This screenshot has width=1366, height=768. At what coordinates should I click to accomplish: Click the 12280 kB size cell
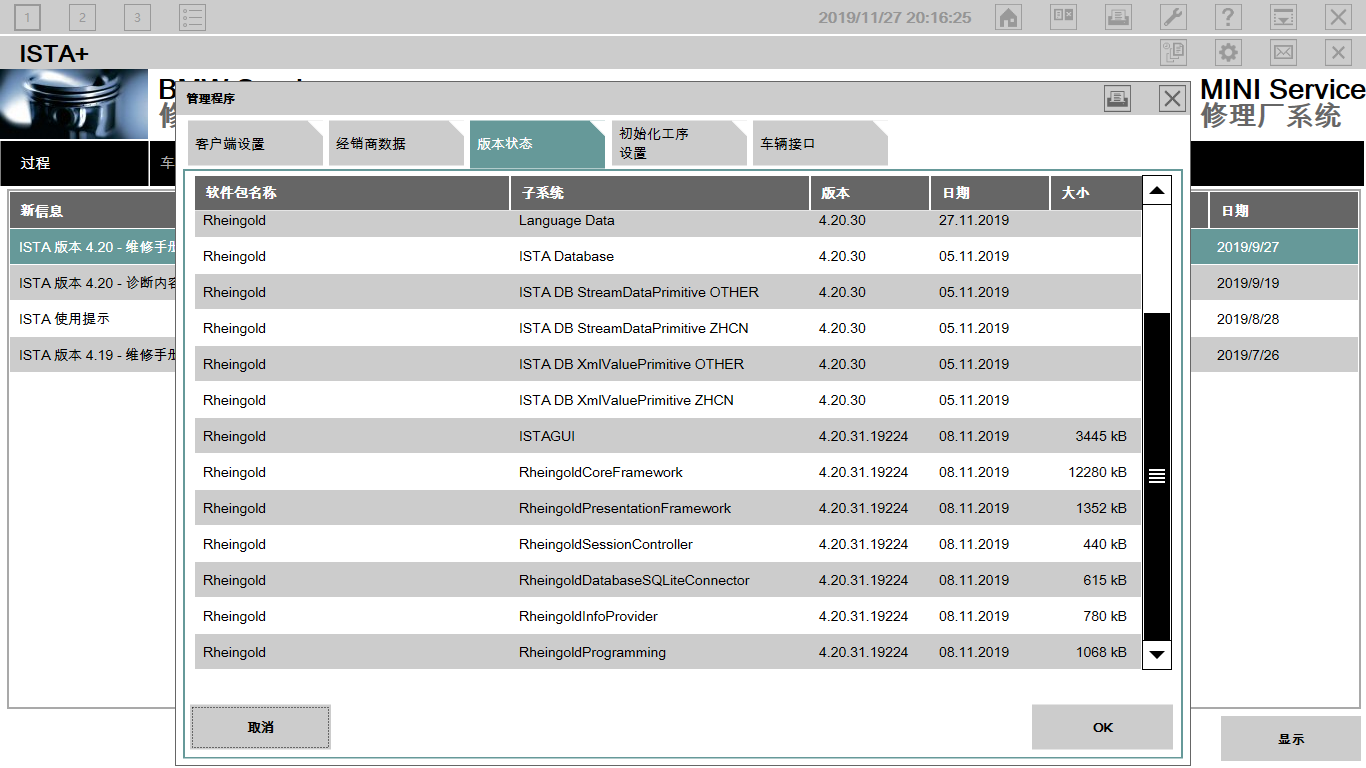(x=1097, y=472)
